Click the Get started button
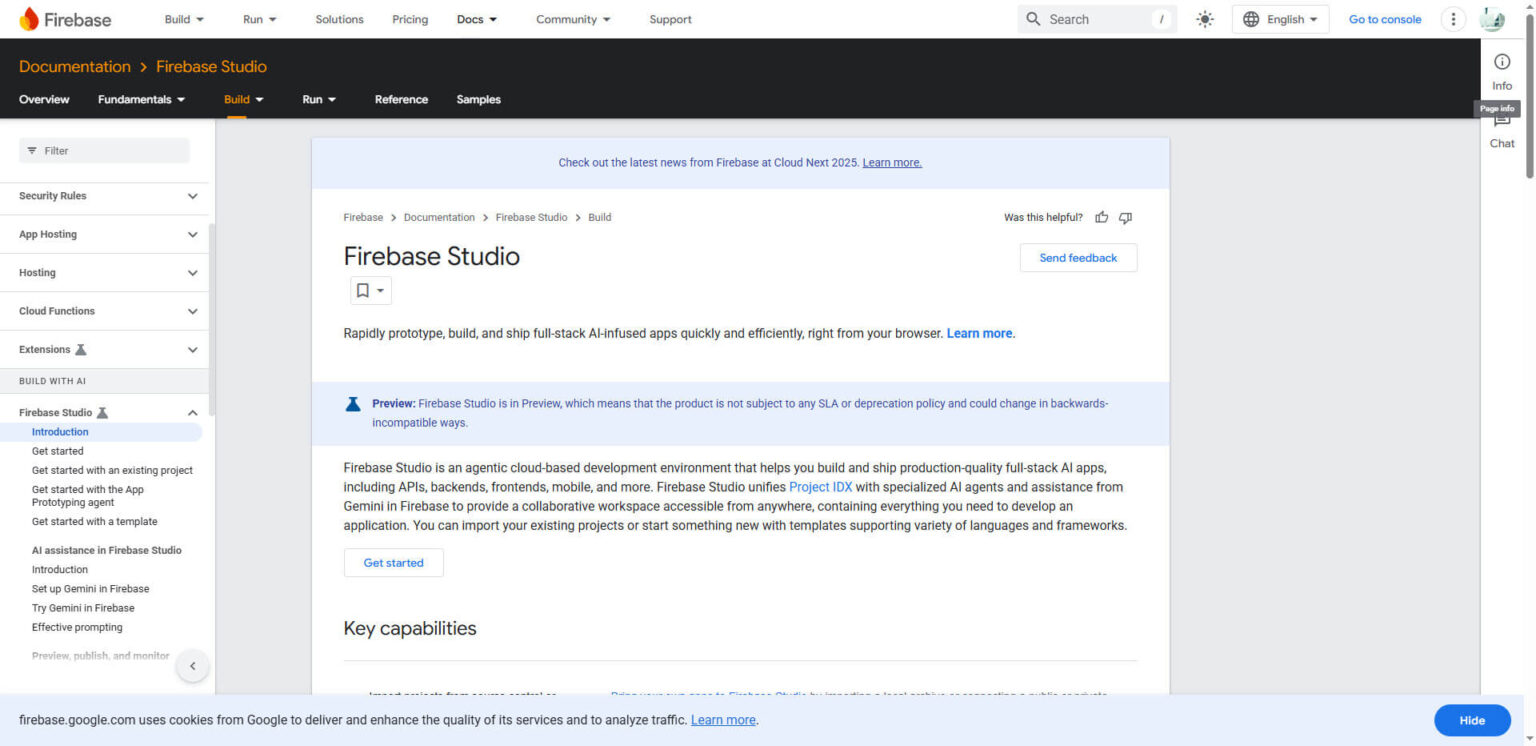This screenshot has width=1536, height=746. pyautogui.click(x=393, y=562)
